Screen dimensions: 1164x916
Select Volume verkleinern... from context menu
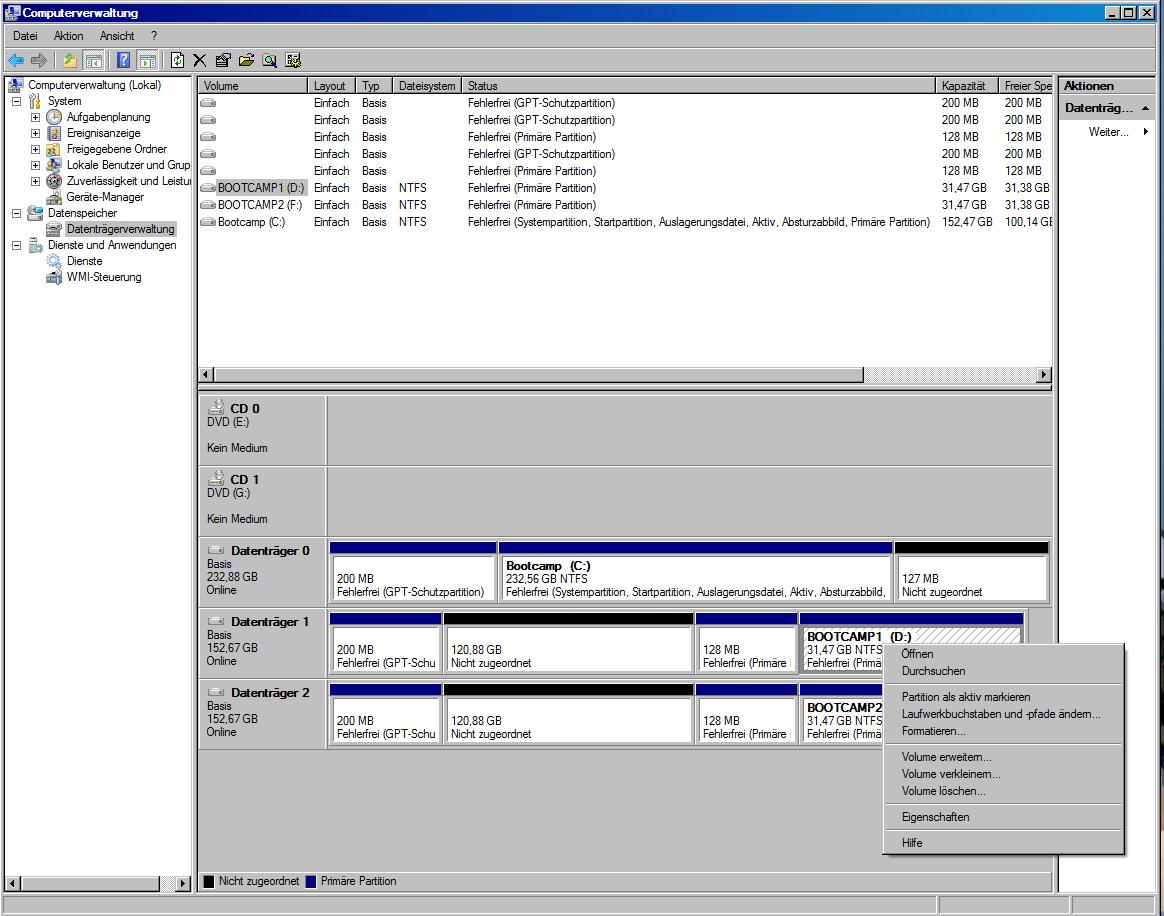[951, 774]
